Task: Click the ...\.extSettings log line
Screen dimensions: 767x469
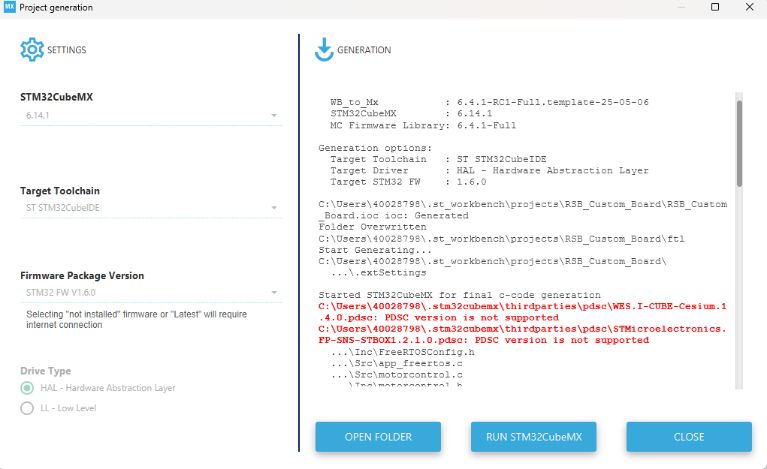Action: click(379, 272)
